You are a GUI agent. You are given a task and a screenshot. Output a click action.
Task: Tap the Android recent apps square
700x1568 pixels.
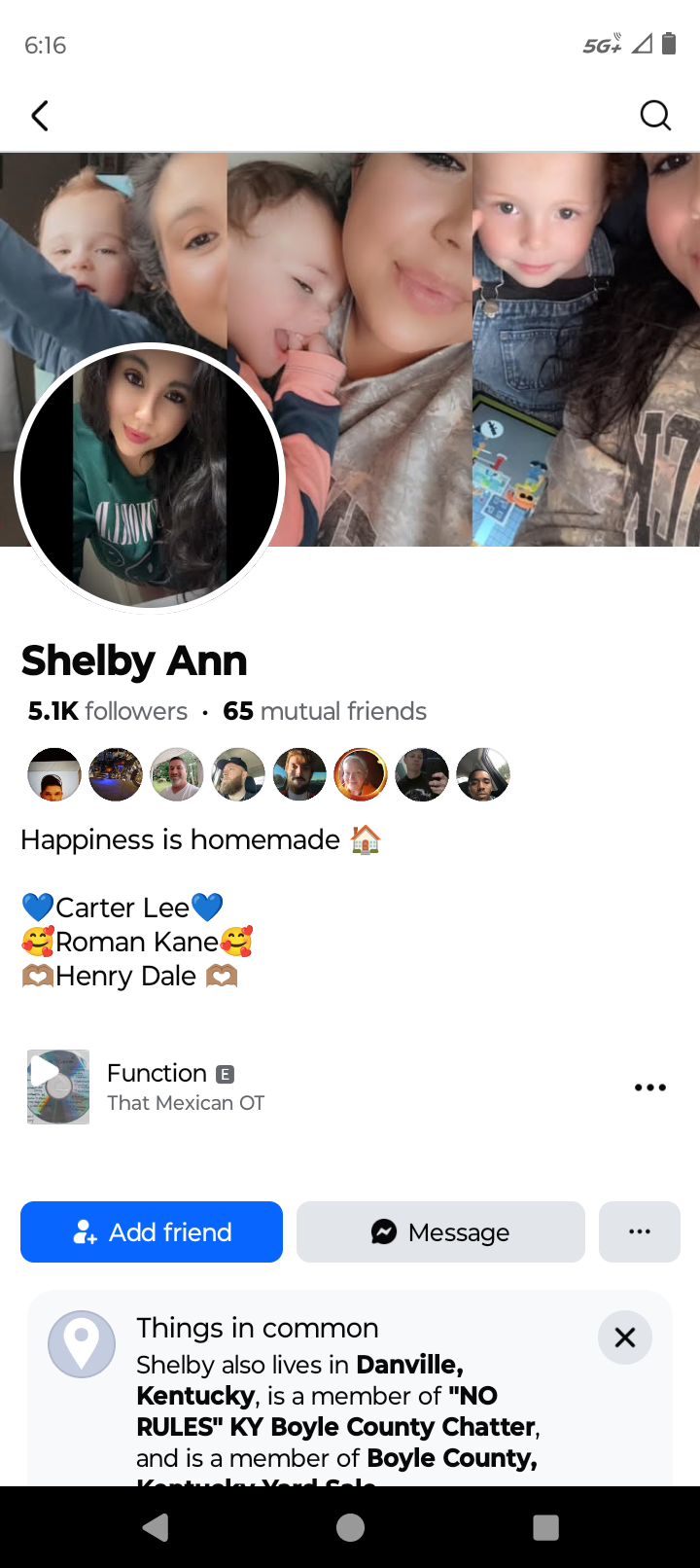pyautogui.click(x=545, y=1527)
